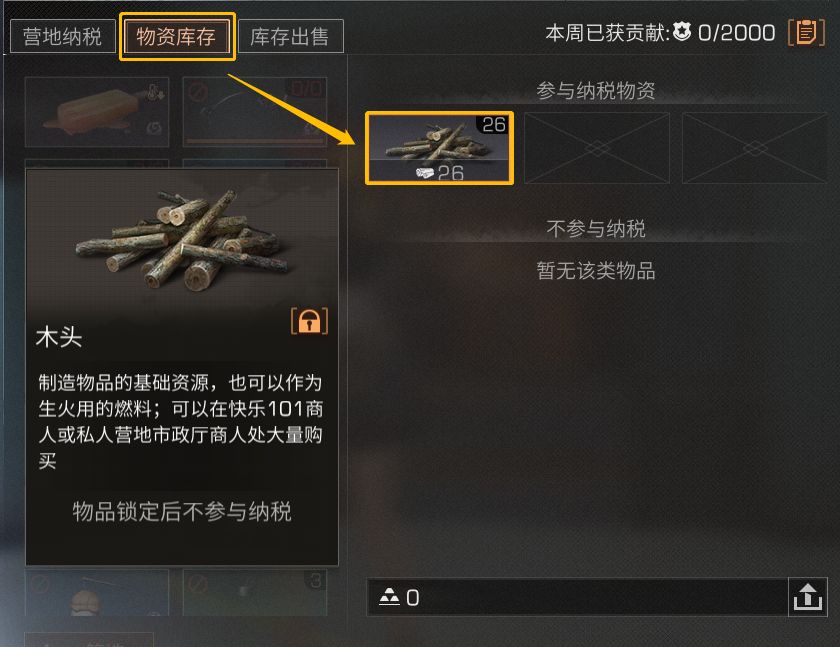The height and width of the screenshot is (647, 840).
Task: Click the total contribution value bar
Action: point(578,597)
